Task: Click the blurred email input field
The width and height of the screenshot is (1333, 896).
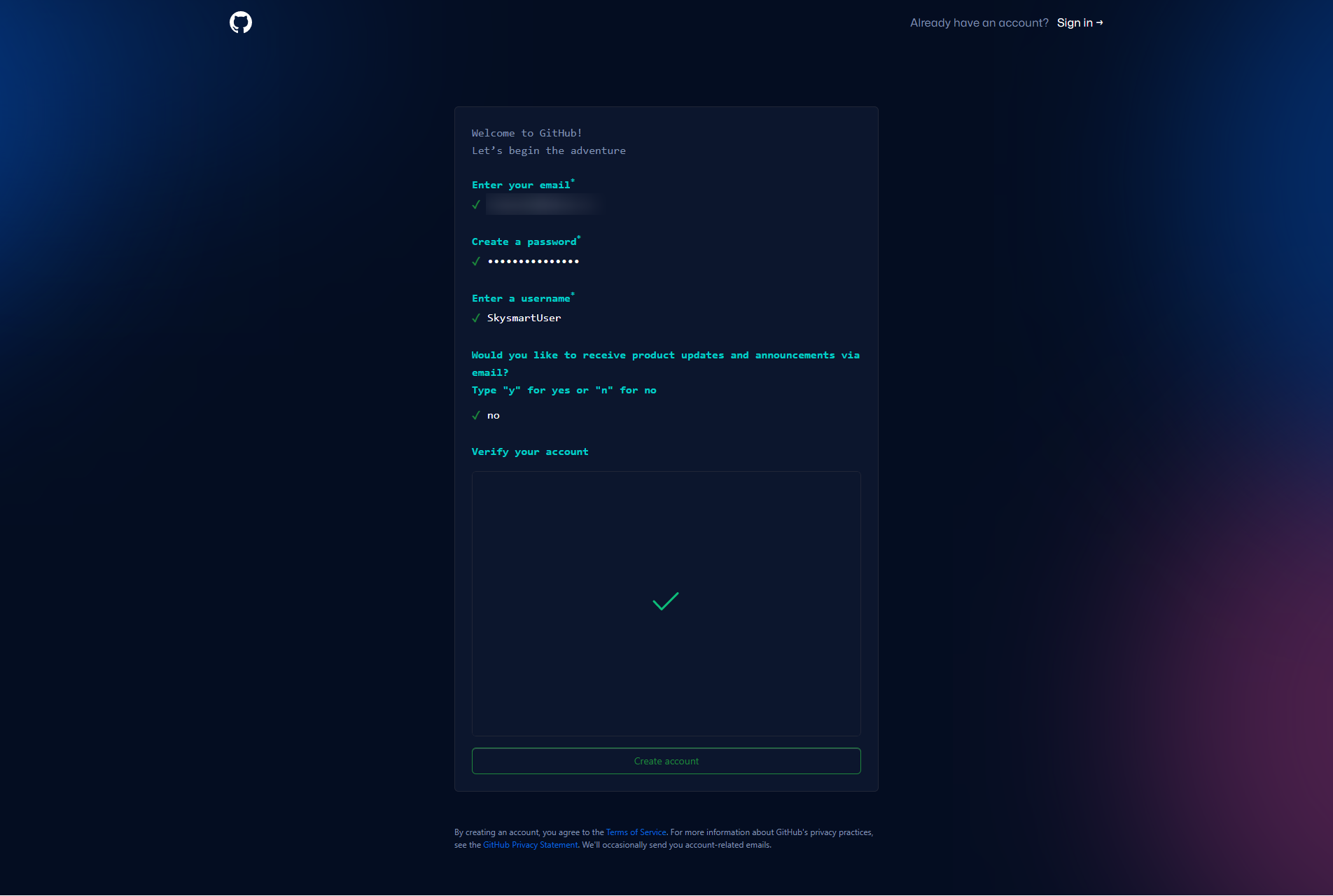Action: (545, 204)
